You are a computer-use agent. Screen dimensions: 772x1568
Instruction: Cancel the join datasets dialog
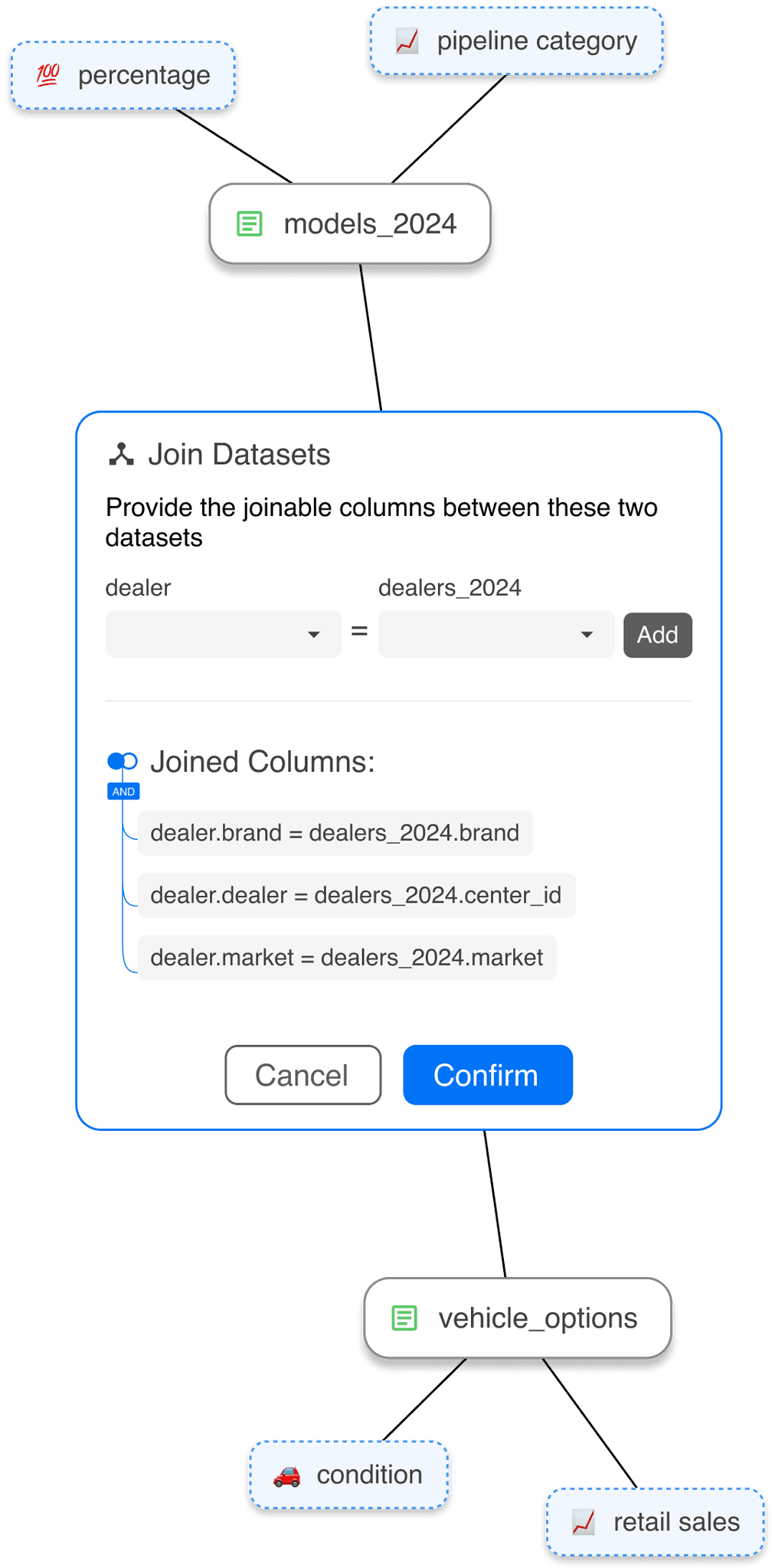(x=303, y=1075)
